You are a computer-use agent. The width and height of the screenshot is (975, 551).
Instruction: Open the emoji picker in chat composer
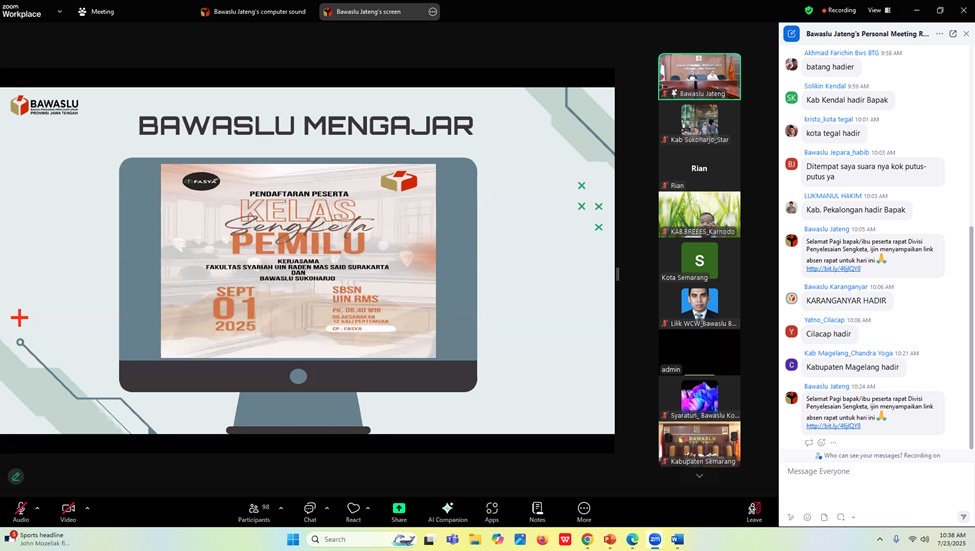point(807,517)
